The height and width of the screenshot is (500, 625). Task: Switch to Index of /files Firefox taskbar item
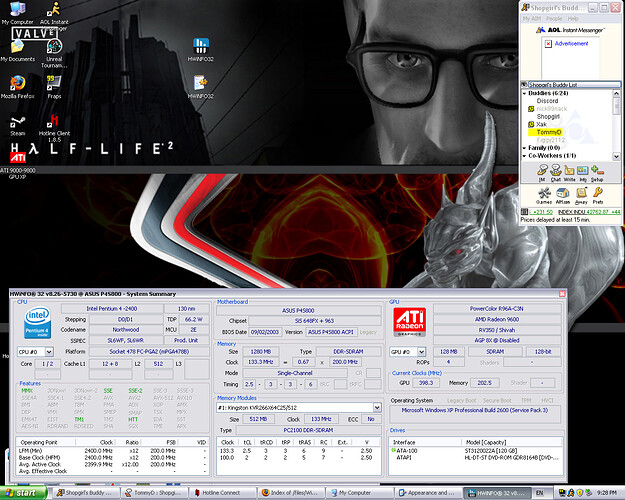(x=291, y=493)
